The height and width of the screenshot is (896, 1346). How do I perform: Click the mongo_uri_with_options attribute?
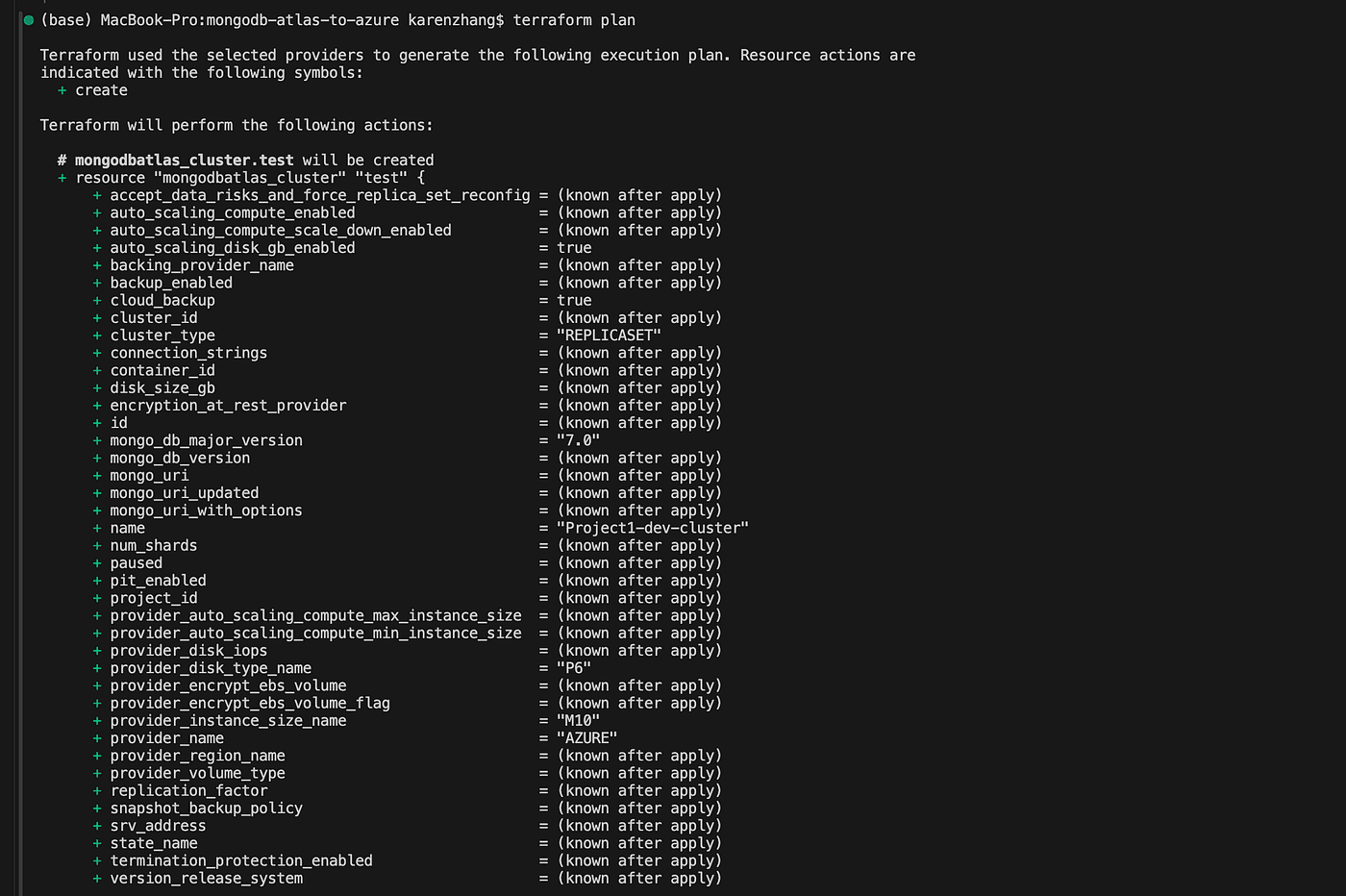(207, 510)
